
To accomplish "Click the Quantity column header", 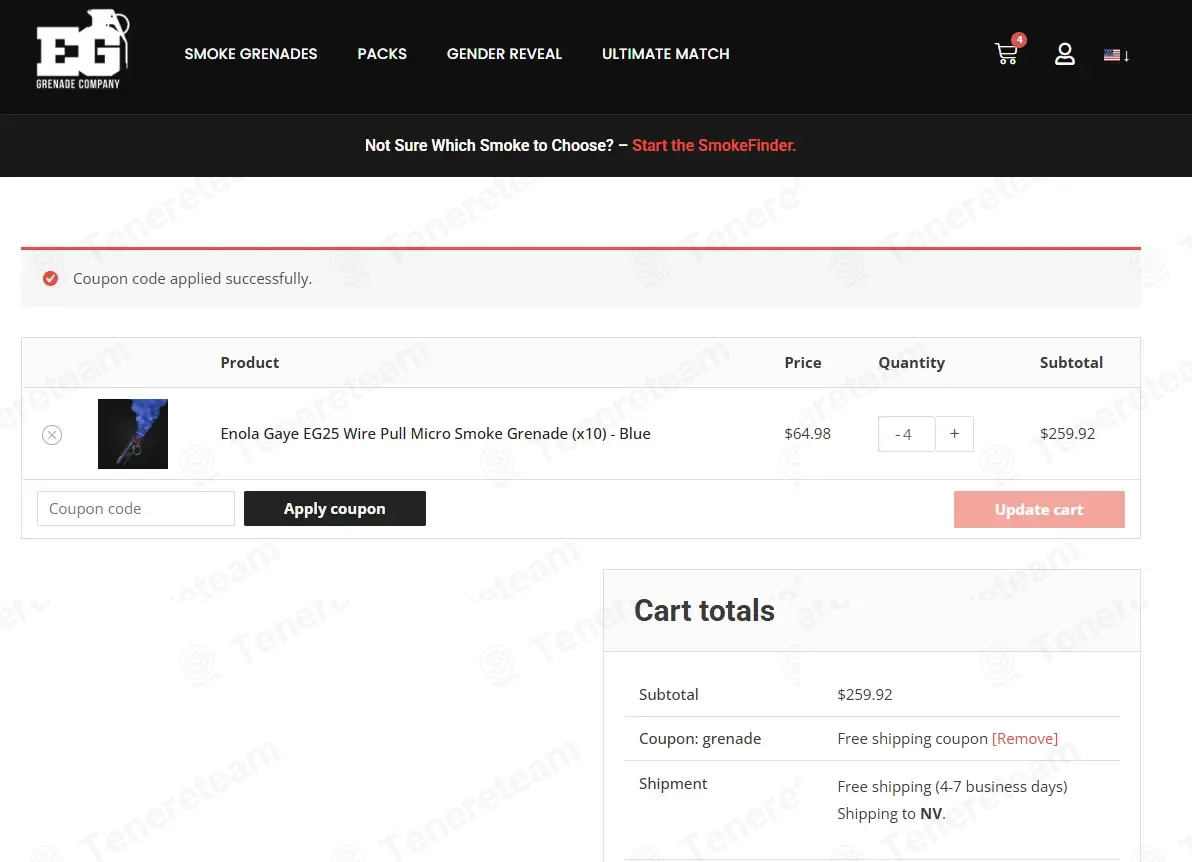I will (911, 363).
